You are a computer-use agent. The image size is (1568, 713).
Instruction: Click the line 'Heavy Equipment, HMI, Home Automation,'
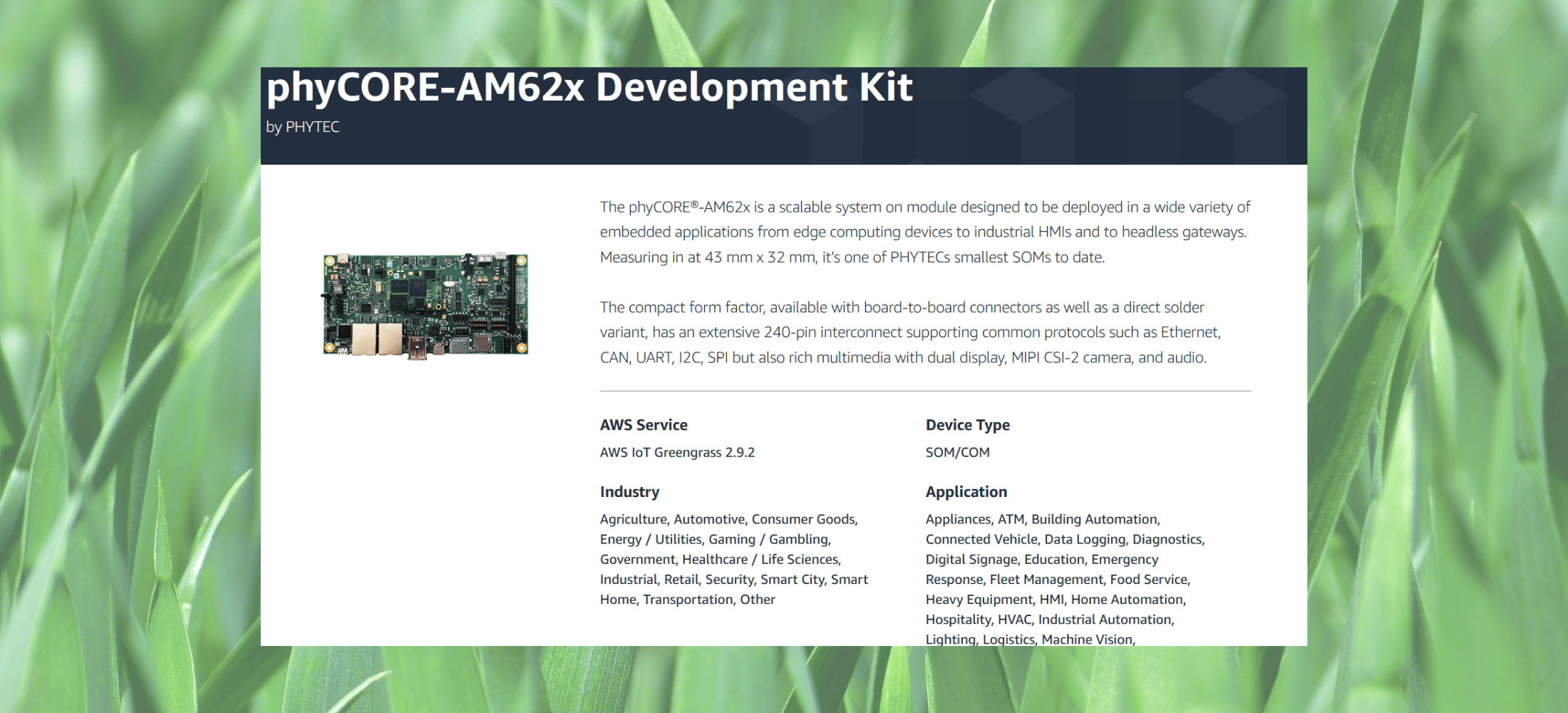pyautogui.click(x=1056, y=599)
